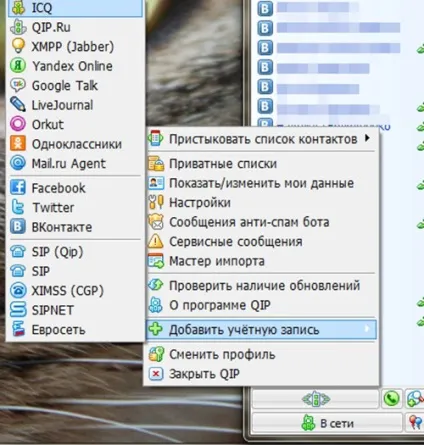Click the Twitter bird icon
Screen dimensions: 424x445
(18, 207)
